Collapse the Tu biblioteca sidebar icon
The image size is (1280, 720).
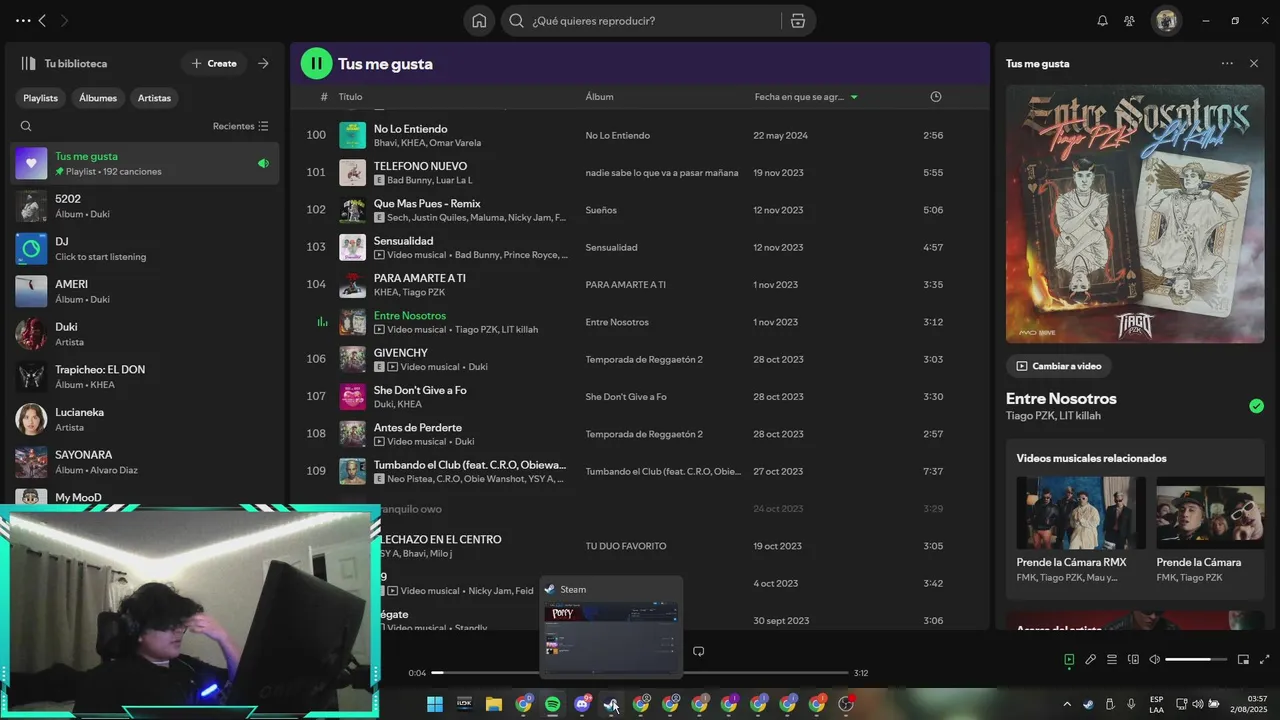point(28,63)
